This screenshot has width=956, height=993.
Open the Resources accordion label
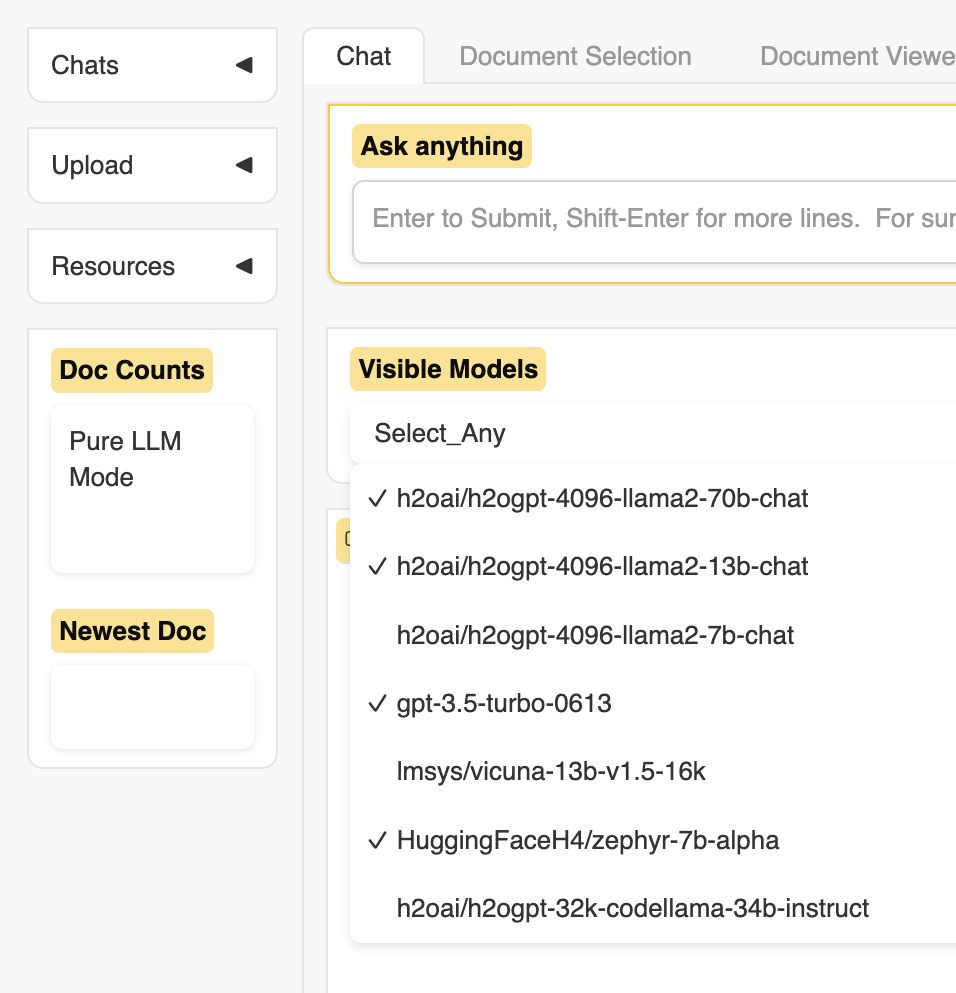[113, 266]
